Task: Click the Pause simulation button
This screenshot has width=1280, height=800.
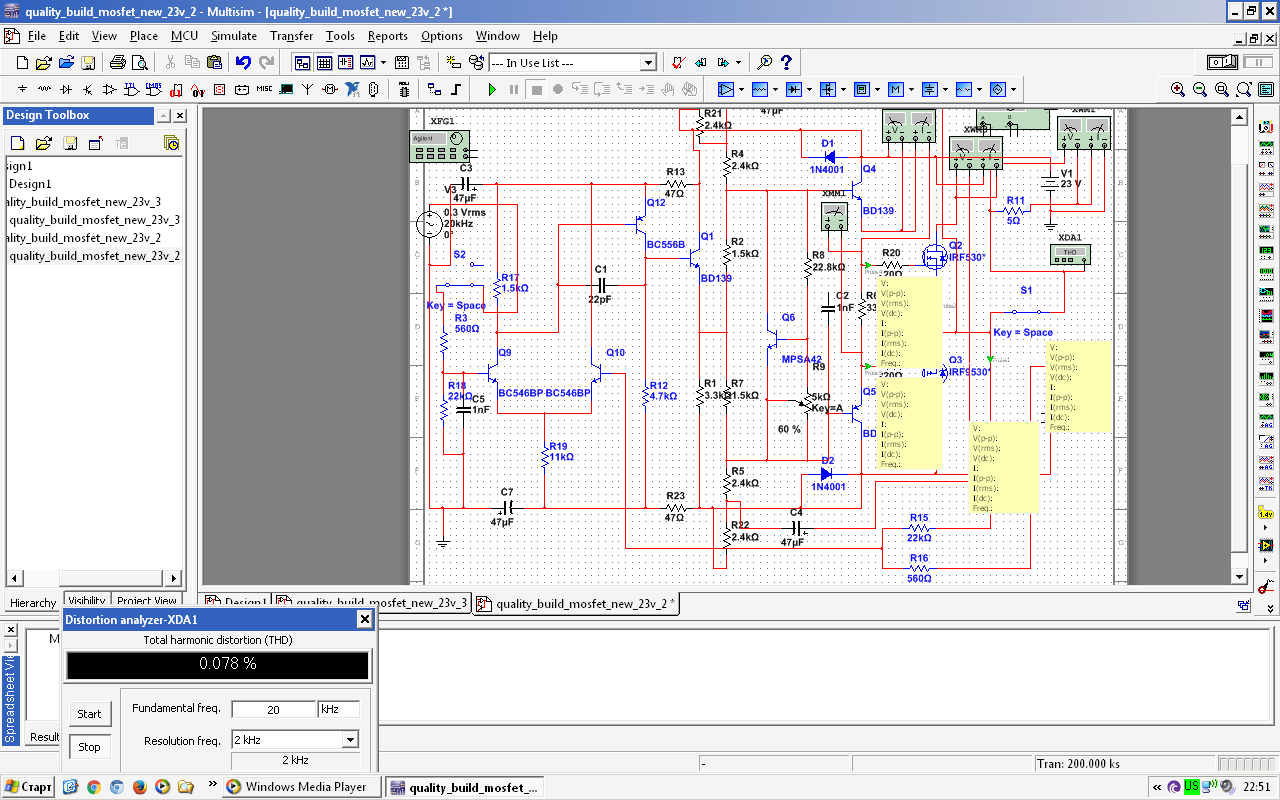Action: 514,89
